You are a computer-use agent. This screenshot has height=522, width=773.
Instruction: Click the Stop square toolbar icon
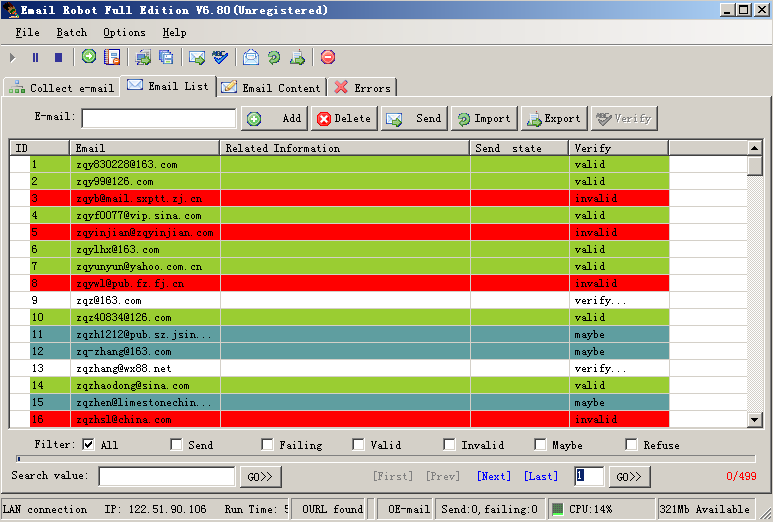(58, 58)
